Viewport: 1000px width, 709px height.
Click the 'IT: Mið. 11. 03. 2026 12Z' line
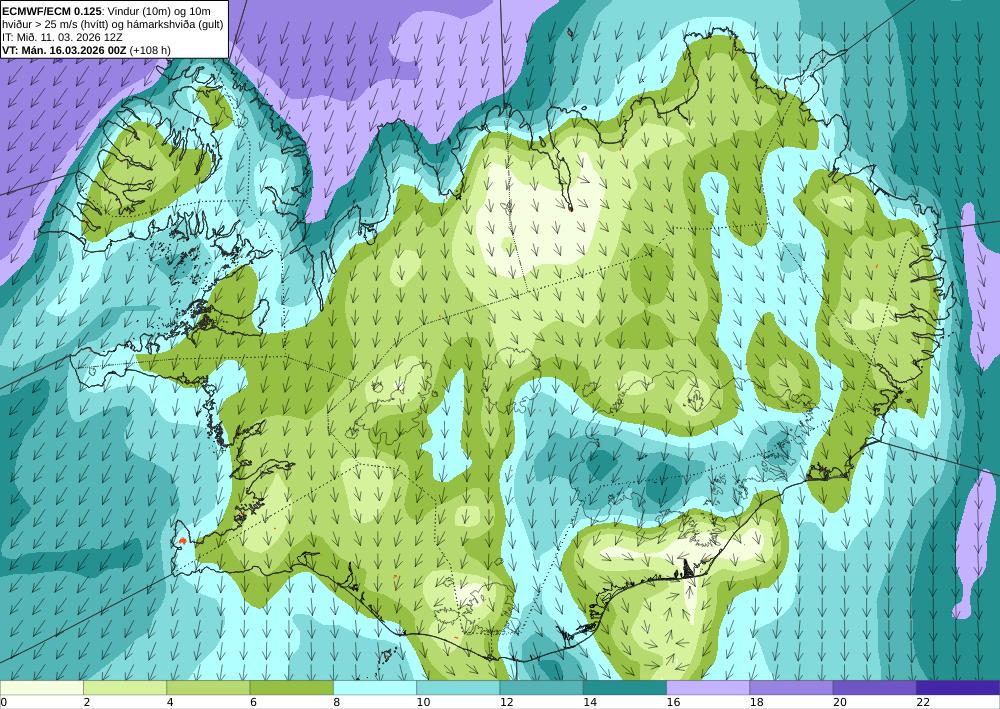[x=62, y=36]
